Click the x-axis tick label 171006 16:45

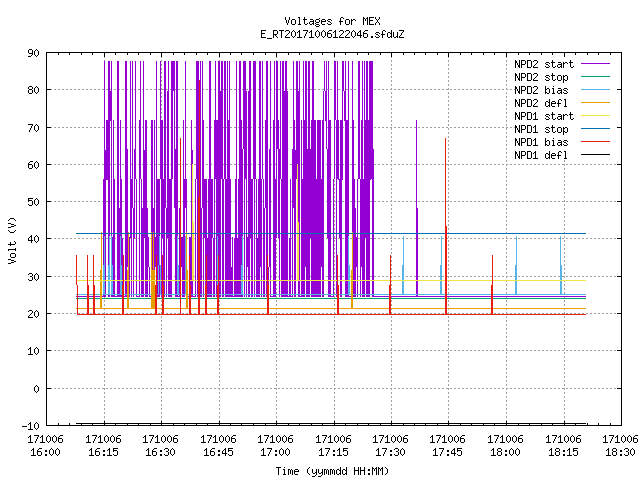[x=218, y=446]
